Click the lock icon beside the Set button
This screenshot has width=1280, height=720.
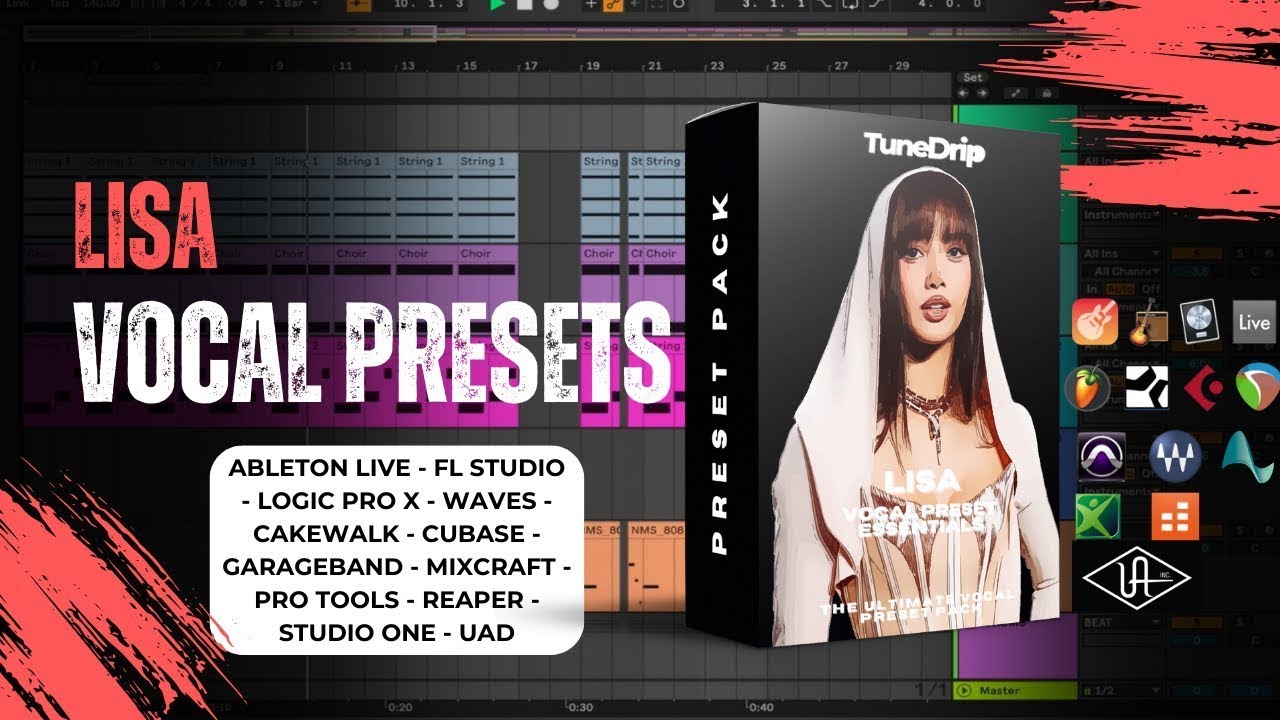pos(1045,92)
